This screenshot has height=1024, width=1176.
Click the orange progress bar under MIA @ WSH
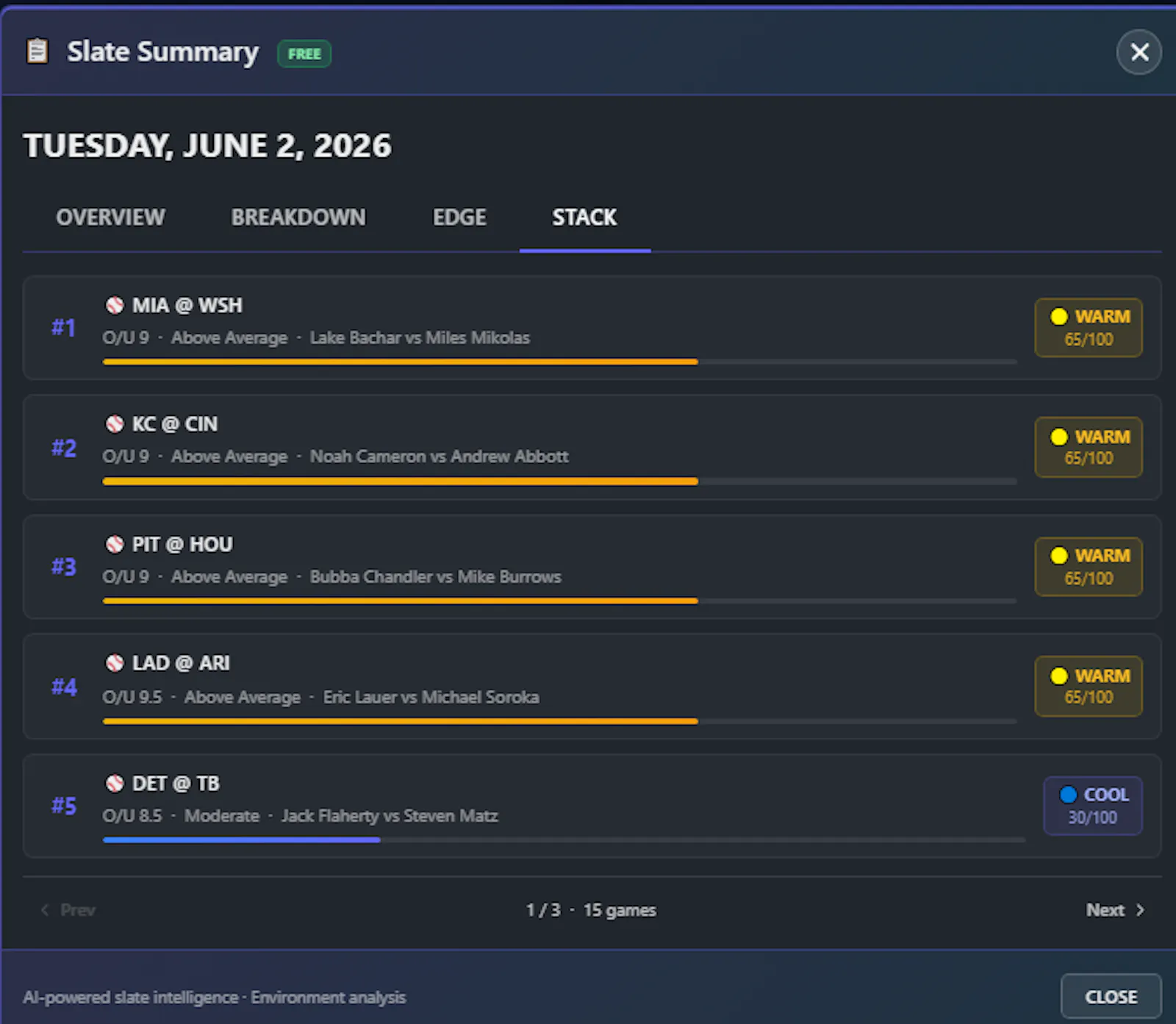pyautogui.click(x=401, y=362)
